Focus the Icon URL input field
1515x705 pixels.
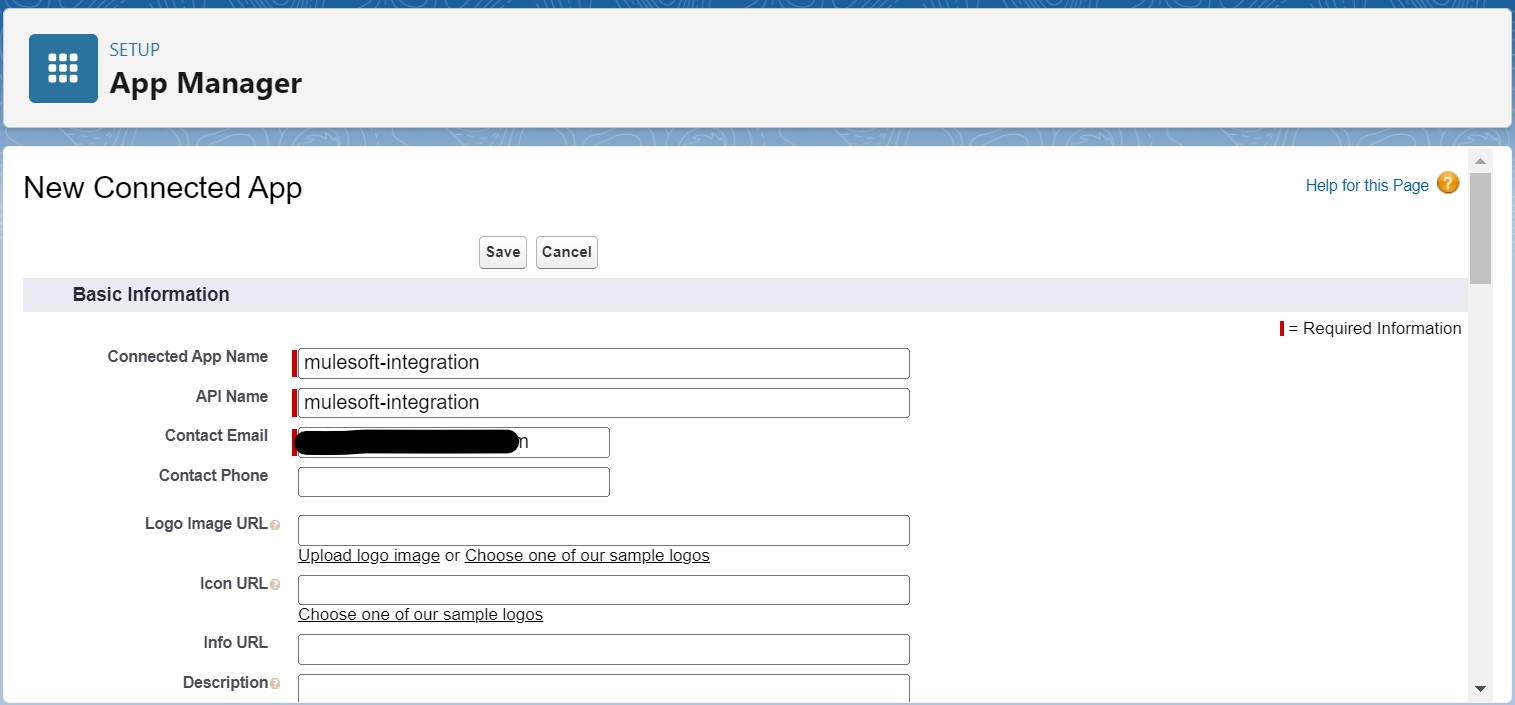(x=604, y=590)
